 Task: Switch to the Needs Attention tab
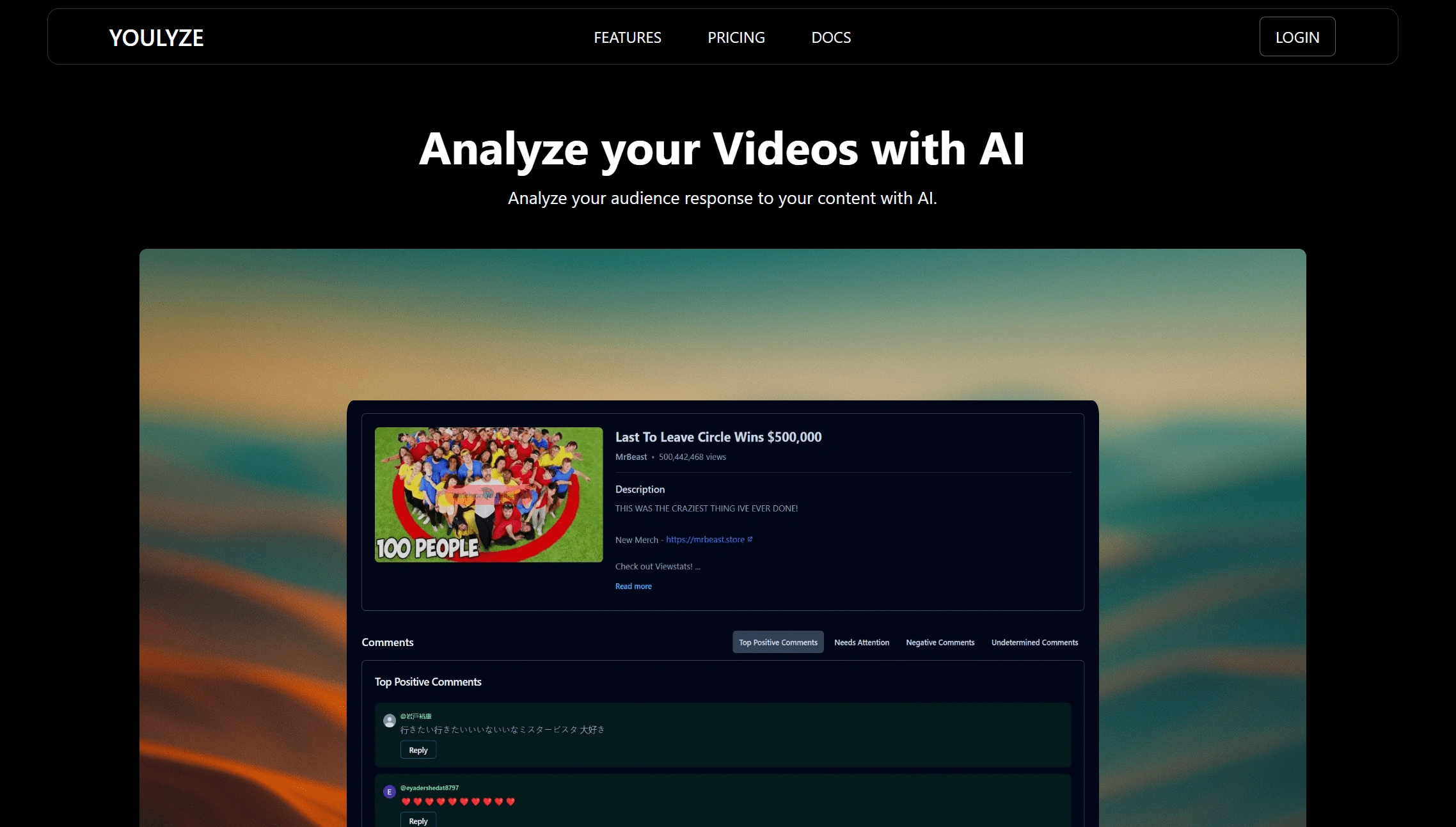[x=861, y=642]
